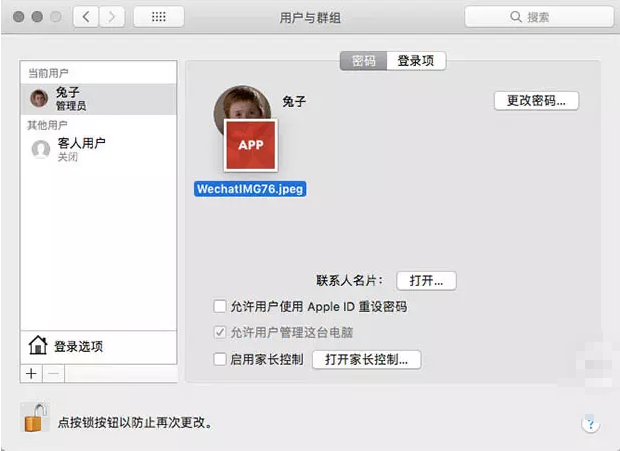Click the 联系人名片 label
This screenshot has width=620, height=451.
pyautogui.click(x=350, y=281)
